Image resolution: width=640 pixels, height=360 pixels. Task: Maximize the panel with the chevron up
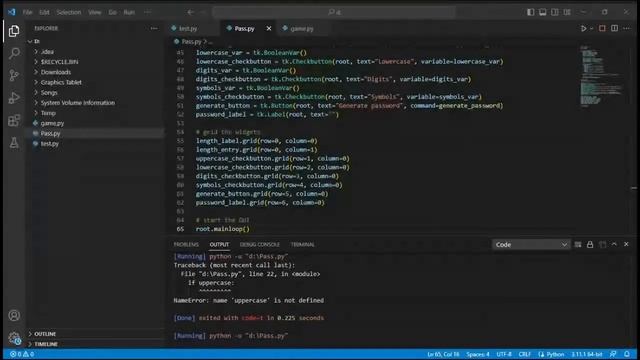click(x=614, y=244)
